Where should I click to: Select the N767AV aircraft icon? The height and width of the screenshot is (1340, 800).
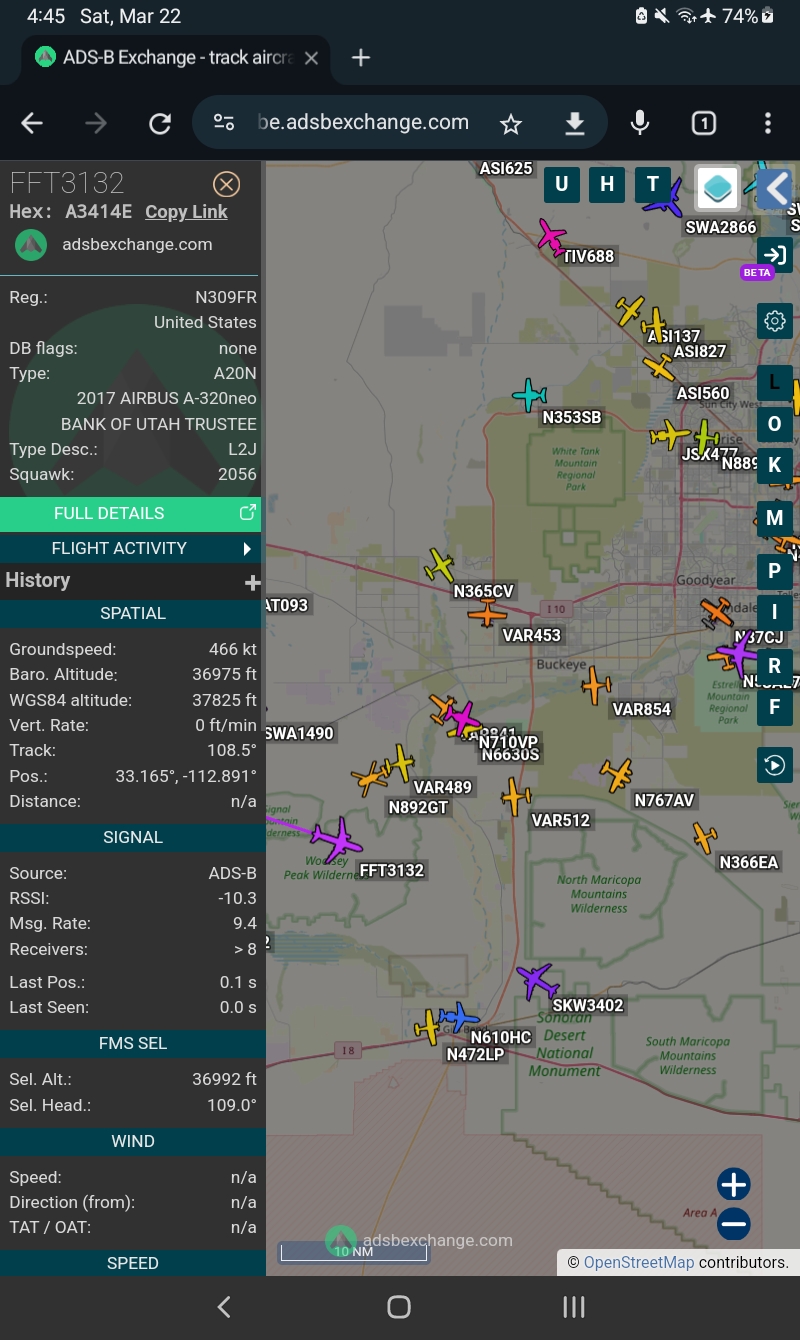click(617, 775)
